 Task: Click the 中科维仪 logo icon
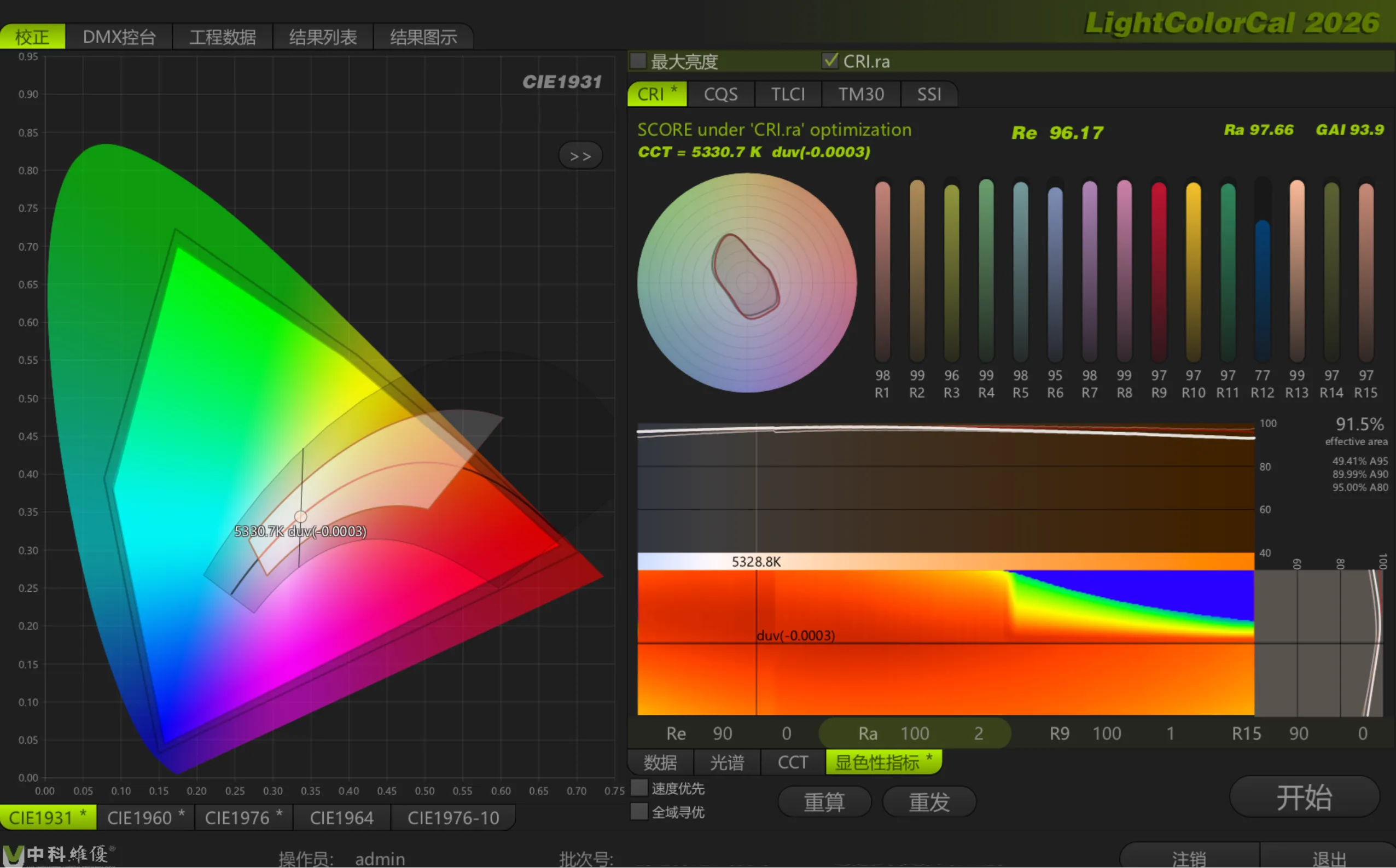[14, 855]
